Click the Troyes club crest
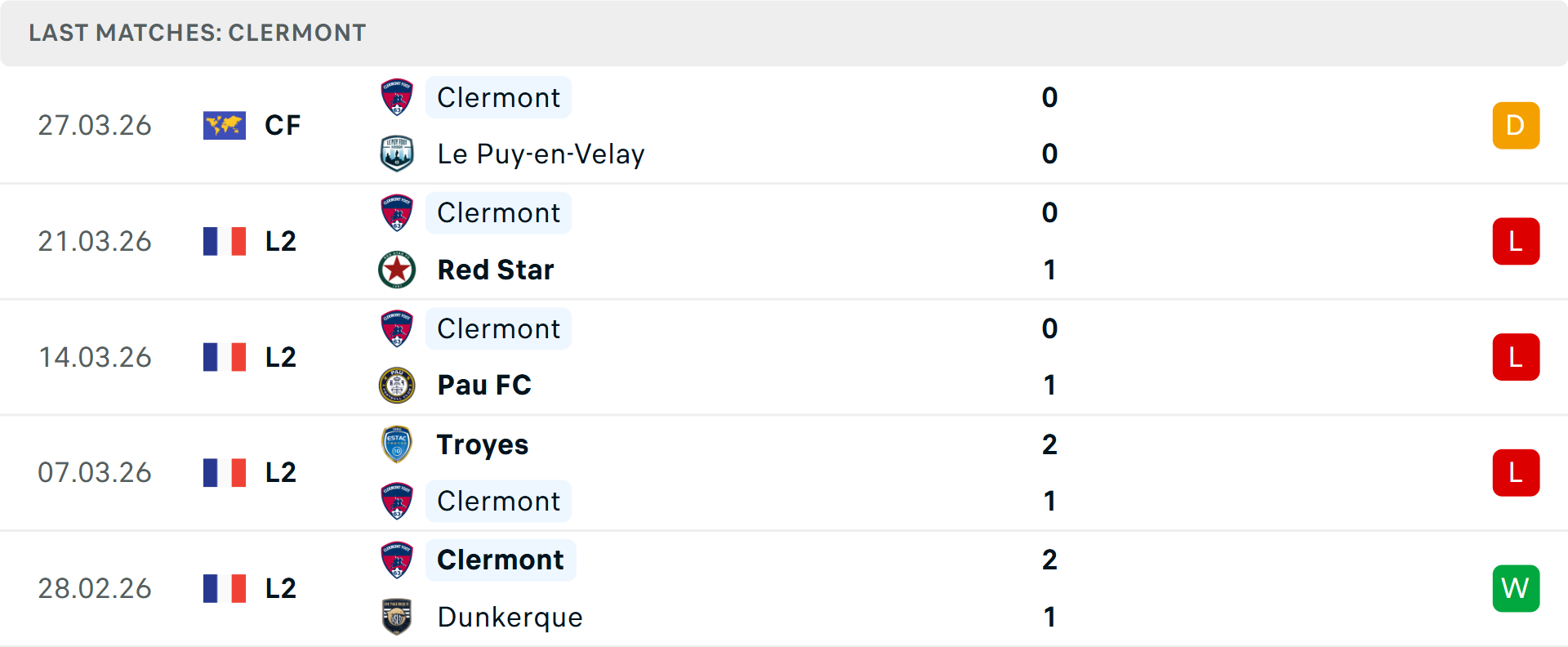The image size is (1568, 647). 397,444
